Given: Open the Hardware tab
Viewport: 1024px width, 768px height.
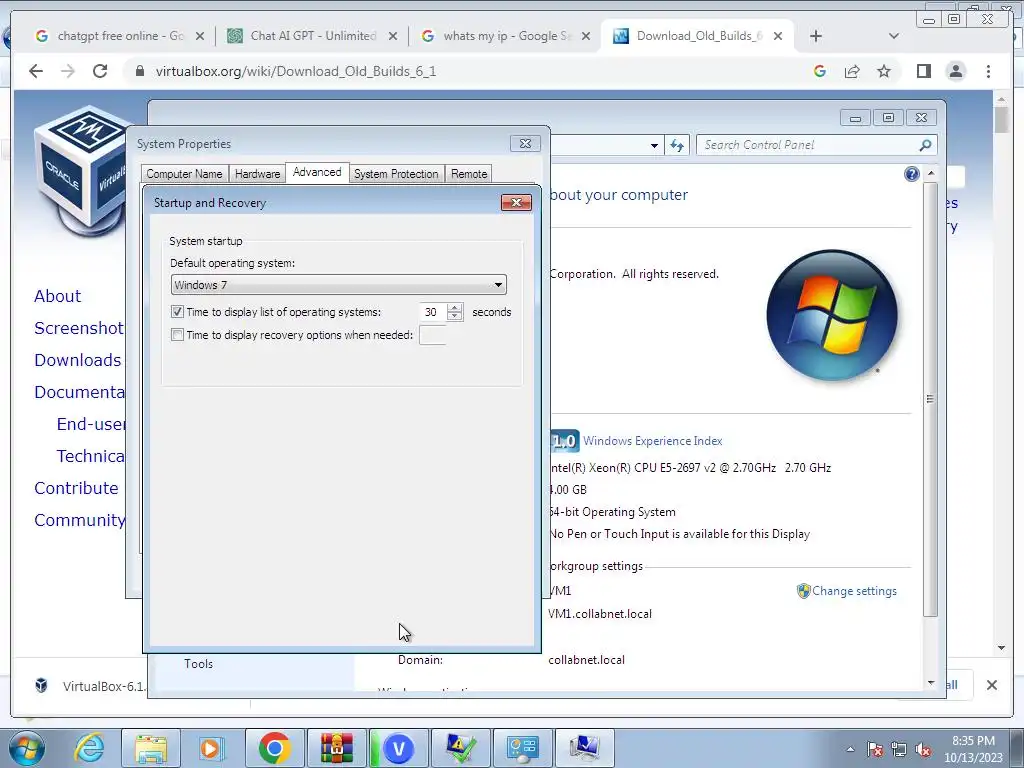Looking at the screenshot, I should [x=257, y=174].
